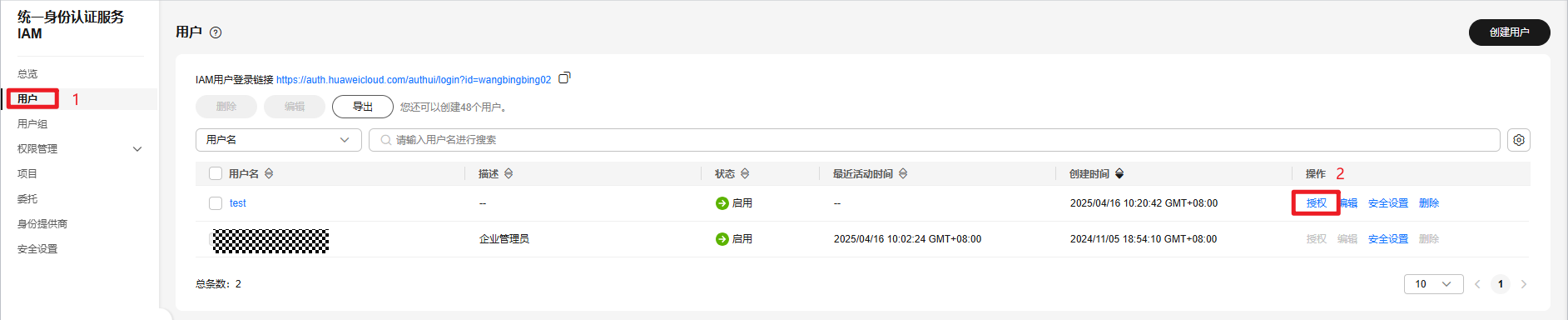The width and height of the screenshot is (1568, 320).
Task: Check the test user row checkbox
Action: 216,203
